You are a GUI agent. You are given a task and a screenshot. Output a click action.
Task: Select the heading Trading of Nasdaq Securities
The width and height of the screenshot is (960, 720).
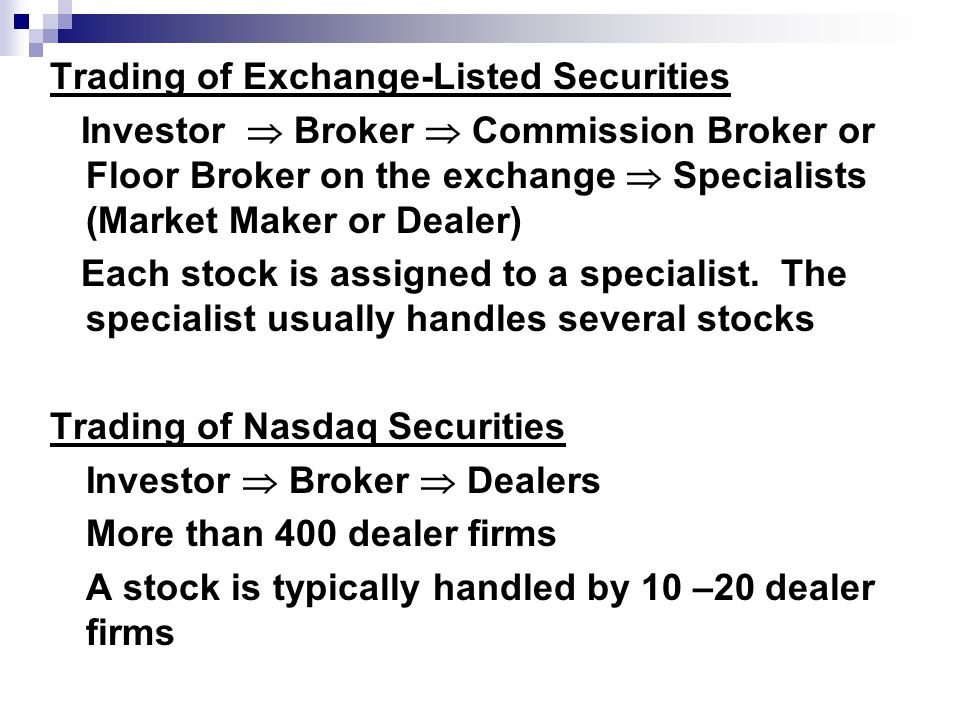pos(307,427)
